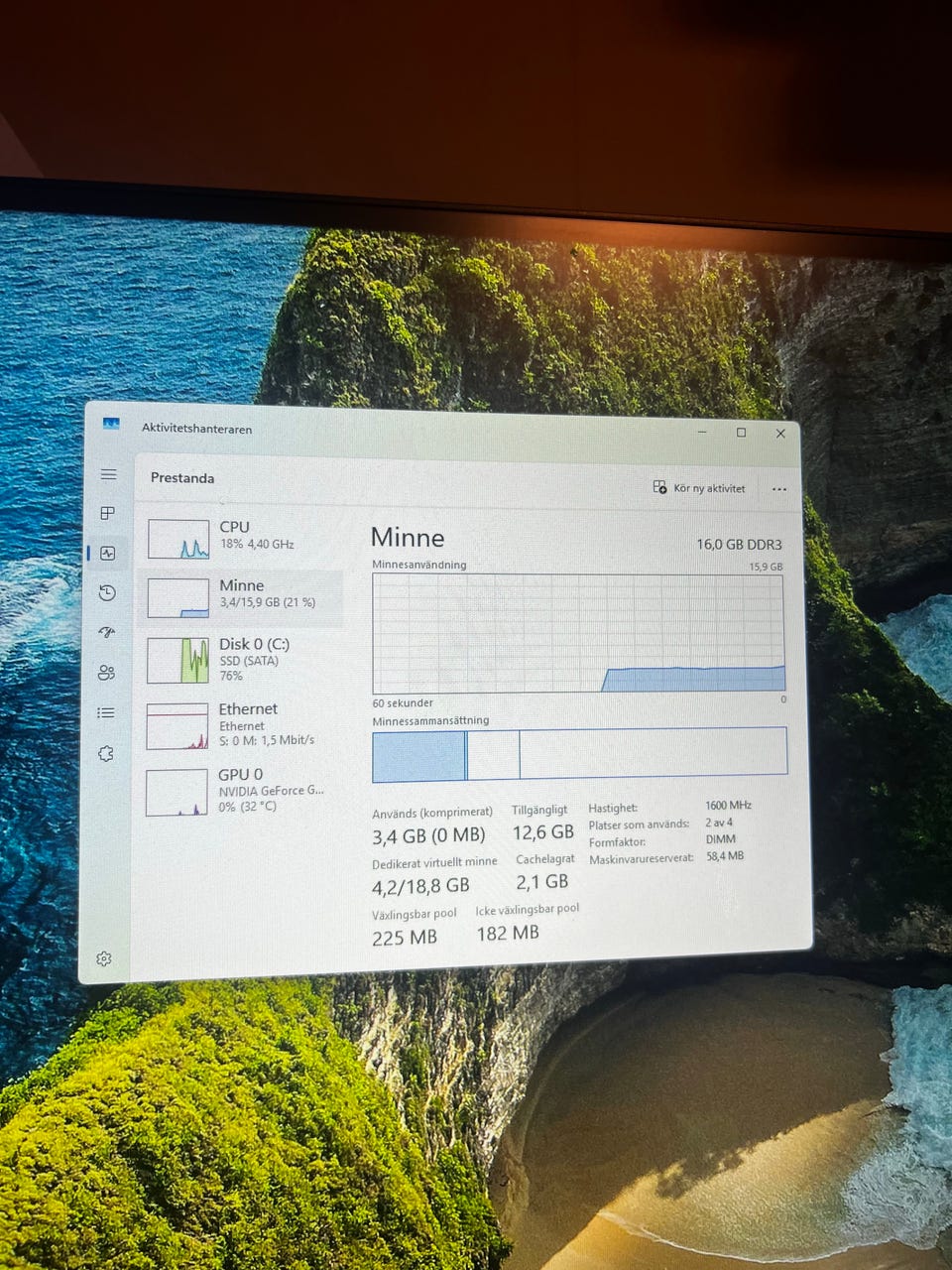The image size is (952, 1270).
Task: Click the "3,4 GB (0 MB)" used value
Action: (x=428, y=836)
